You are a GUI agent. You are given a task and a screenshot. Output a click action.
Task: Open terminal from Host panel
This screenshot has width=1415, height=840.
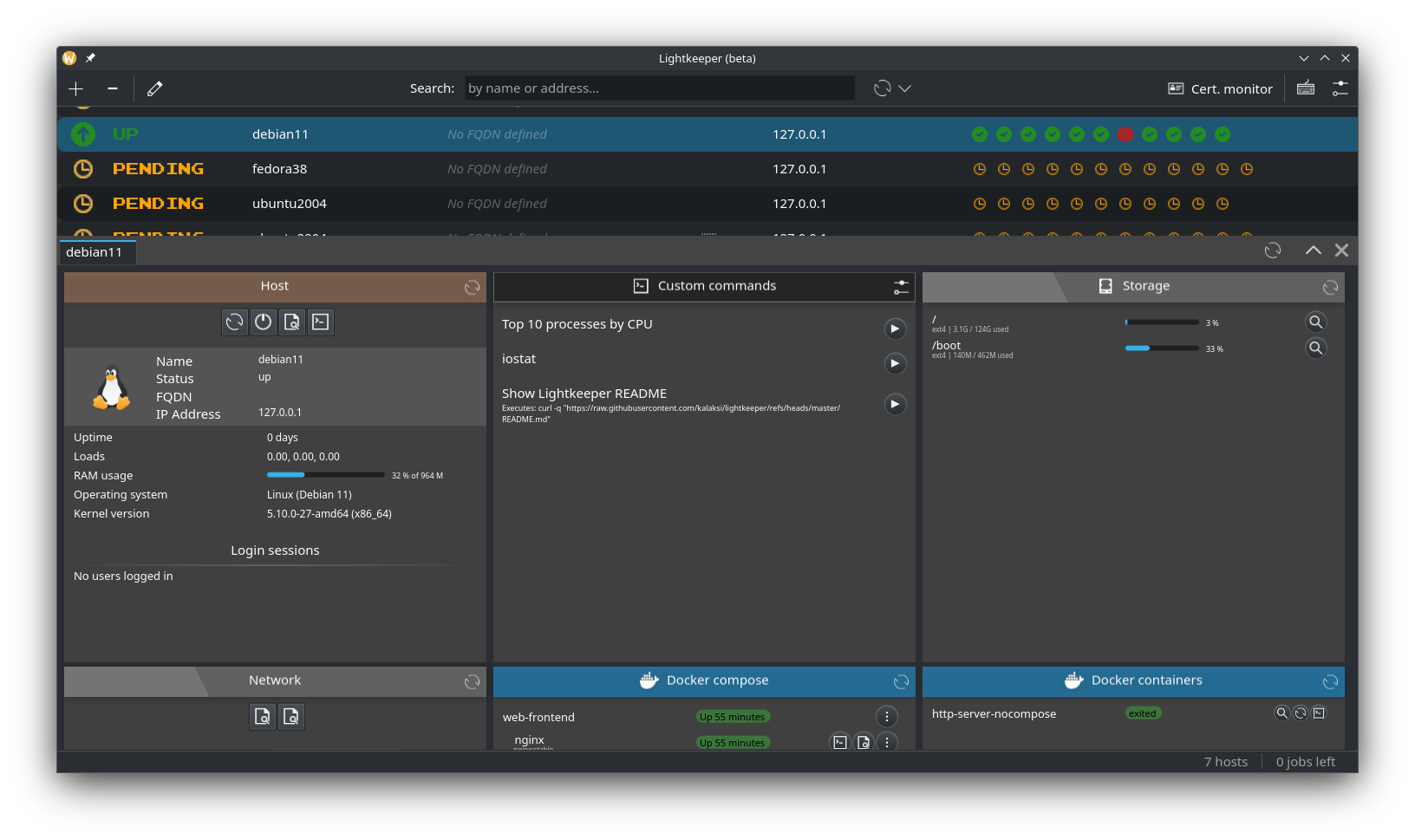click(321, 322)
